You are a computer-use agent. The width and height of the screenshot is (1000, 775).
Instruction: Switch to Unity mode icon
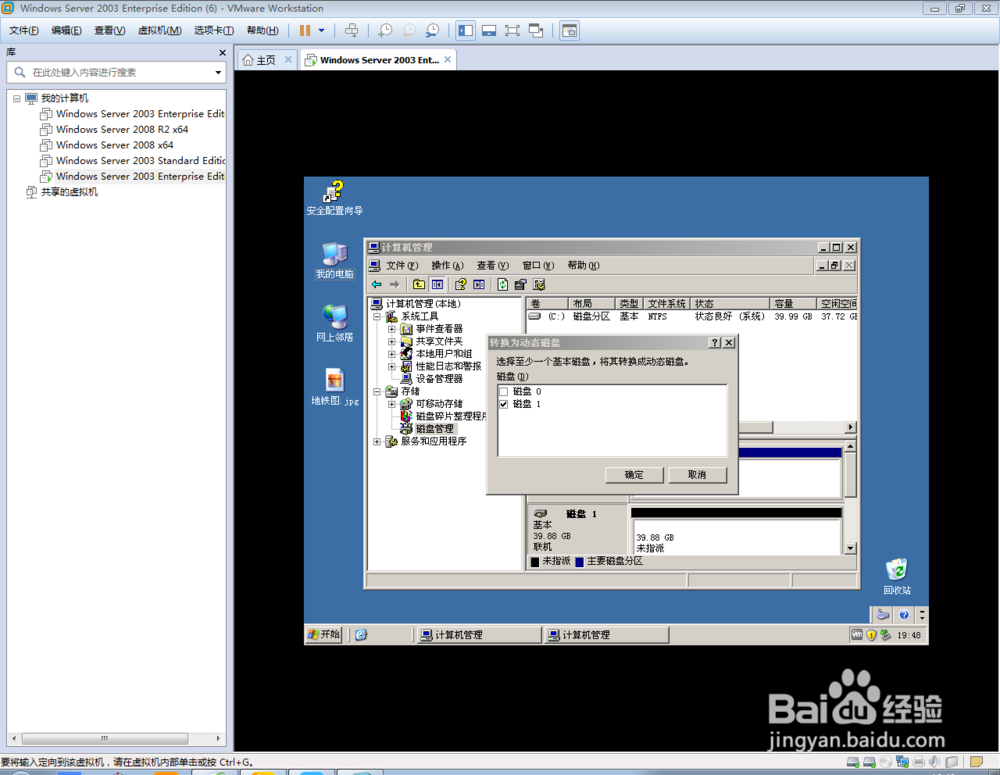click(x=536, y=31)
